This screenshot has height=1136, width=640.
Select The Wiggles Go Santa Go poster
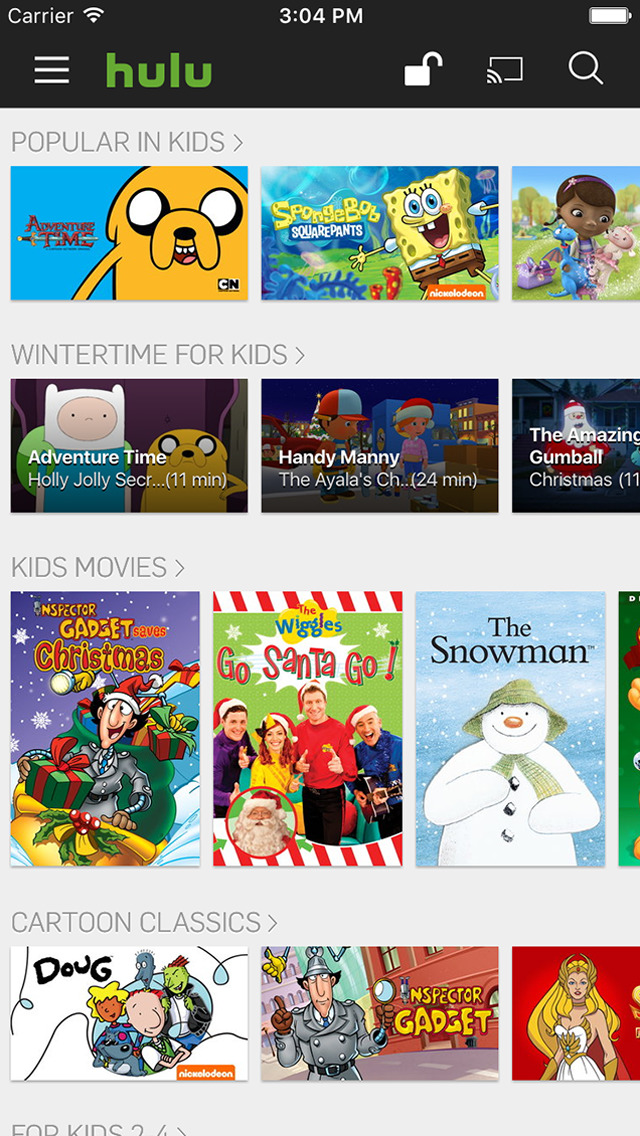(x=307, y=728)
